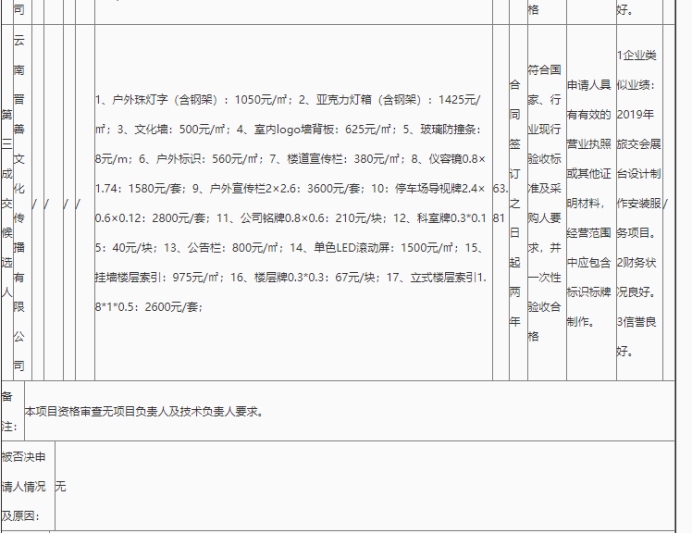Click the 无 value cell

pyautogui.click(x=60, y=486)
